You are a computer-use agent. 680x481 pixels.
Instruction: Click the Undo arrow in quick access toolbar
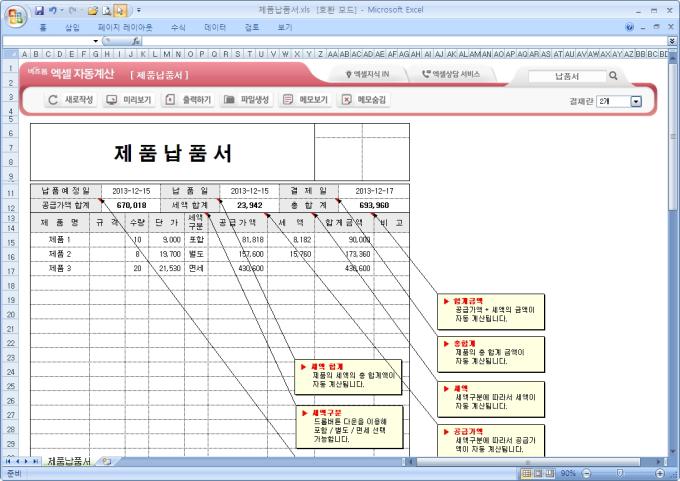click(54, 10)
